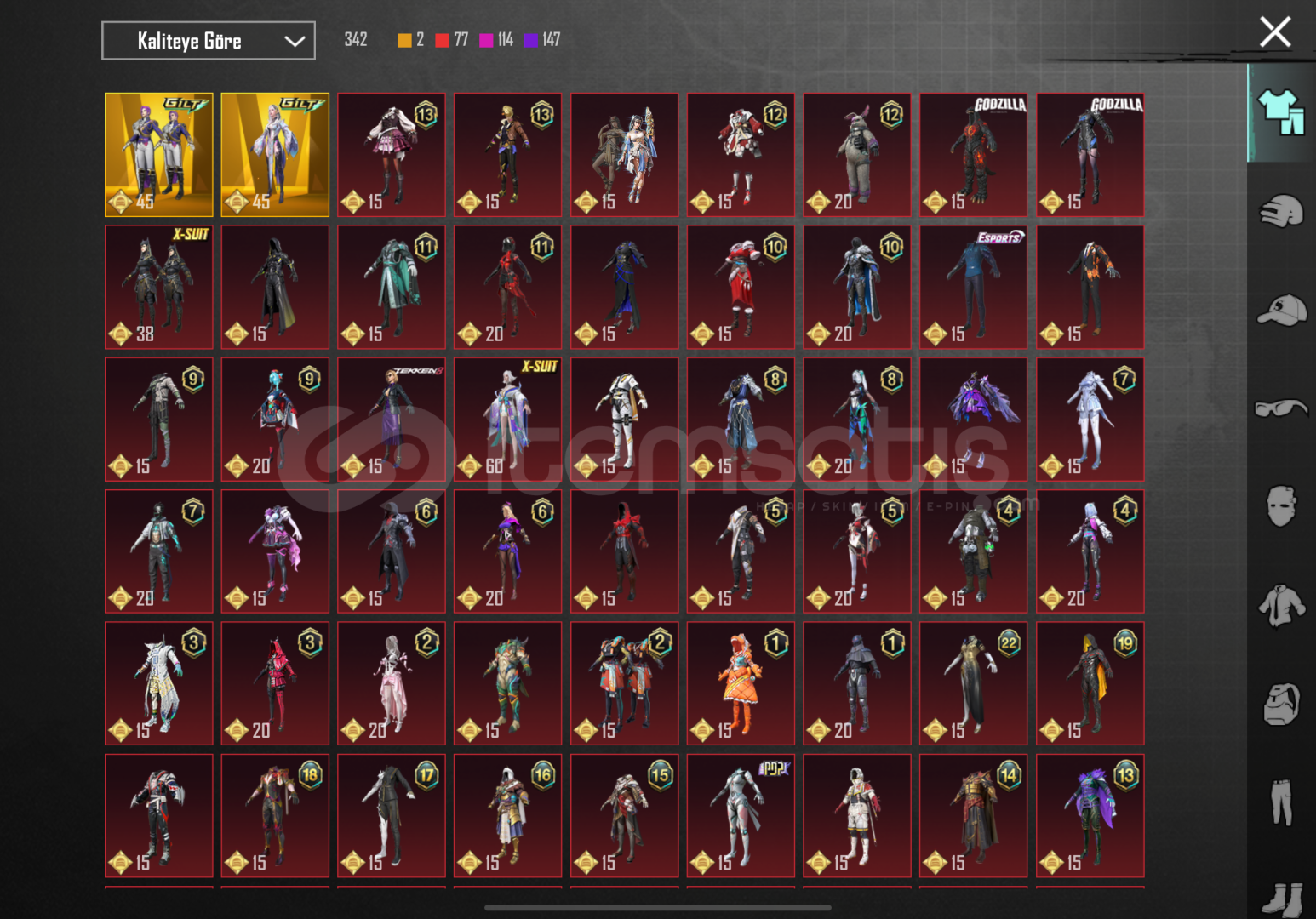
Task: Select the Esports blue outfit
Action: 974,287
